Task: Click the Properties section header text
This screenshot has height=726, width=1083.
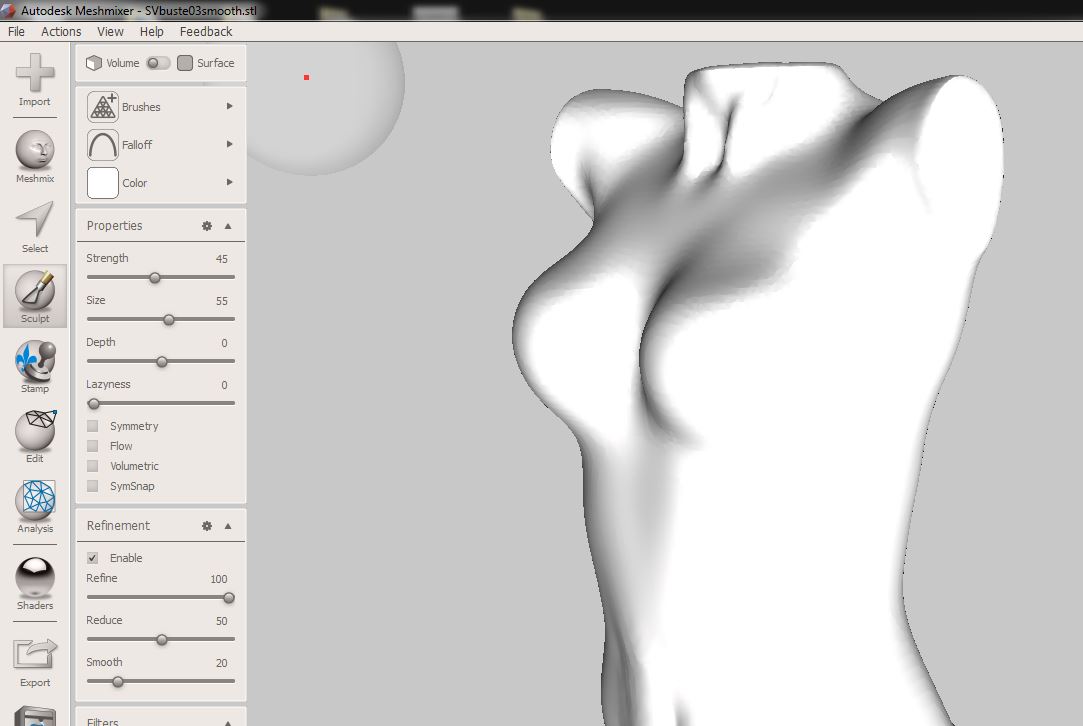Action: 115,226
